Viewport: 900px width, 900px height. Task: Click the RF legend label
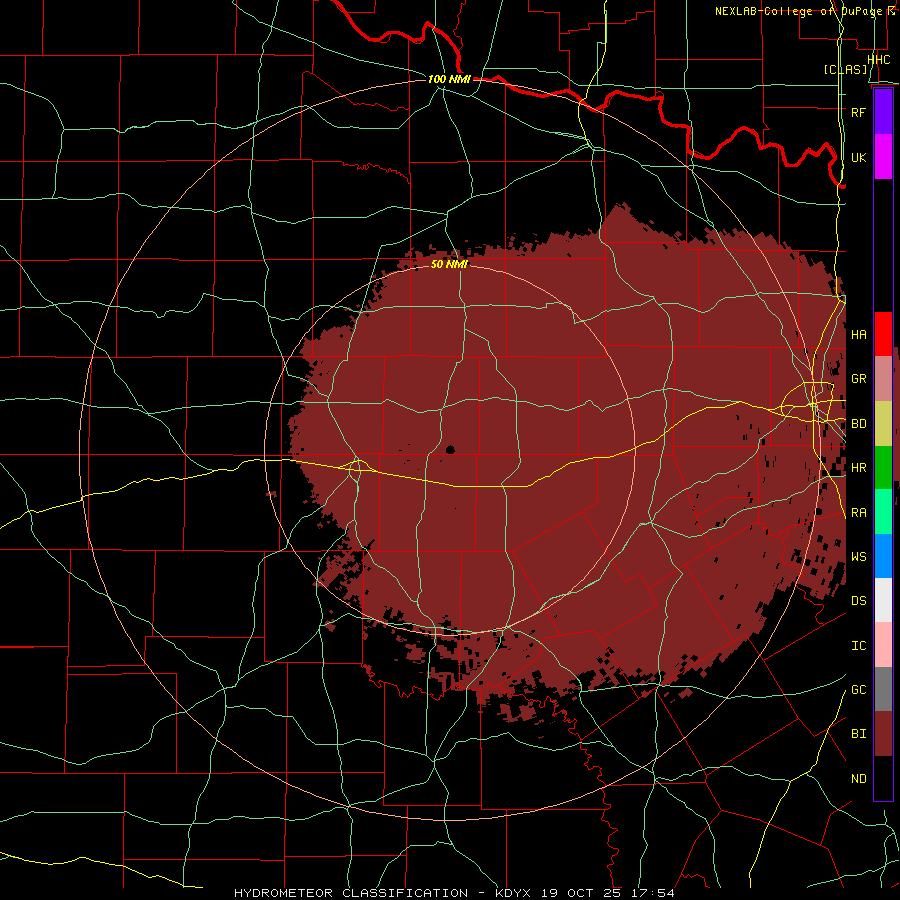858,112
